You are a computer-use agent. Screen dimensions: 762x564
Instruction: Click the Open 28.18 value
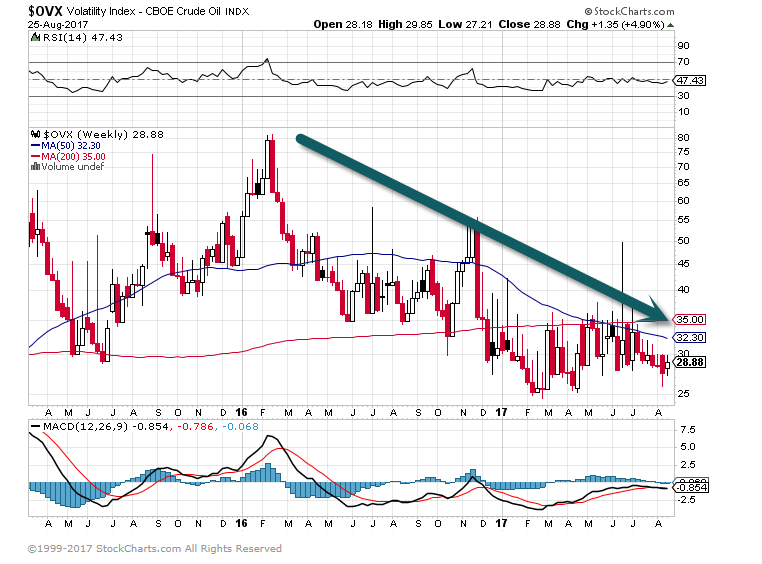pyautogui.click(x=343, y=24)
